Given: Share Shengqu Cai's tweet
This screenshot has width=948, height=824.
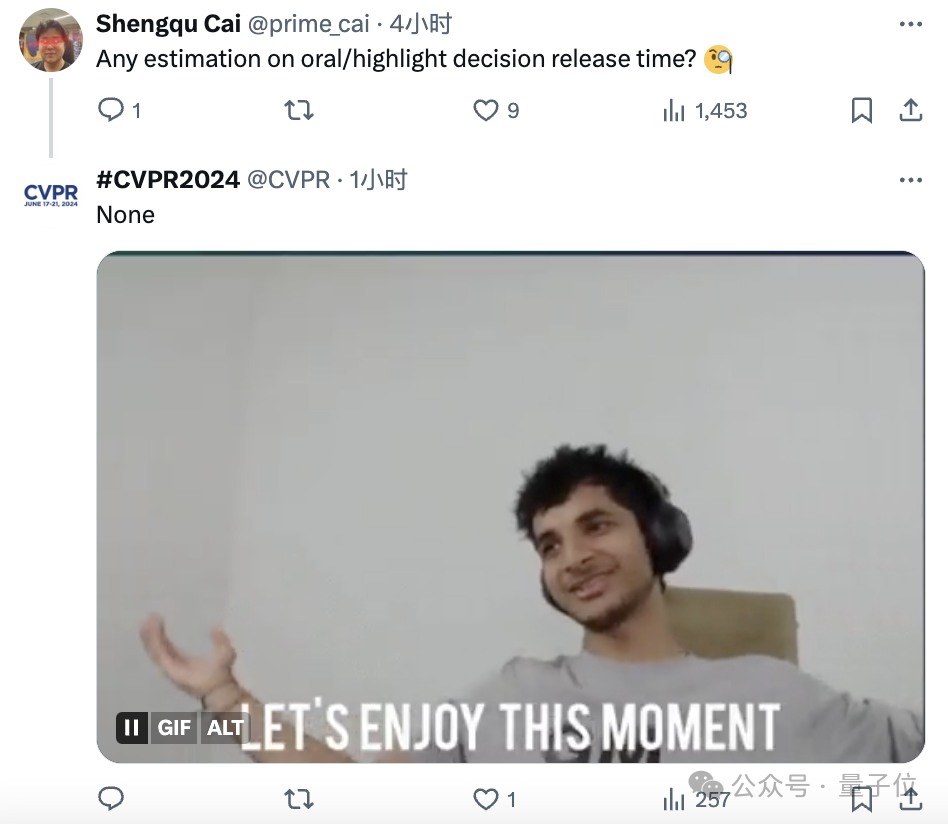Looking at the screenshot, I should click(911, 111).
